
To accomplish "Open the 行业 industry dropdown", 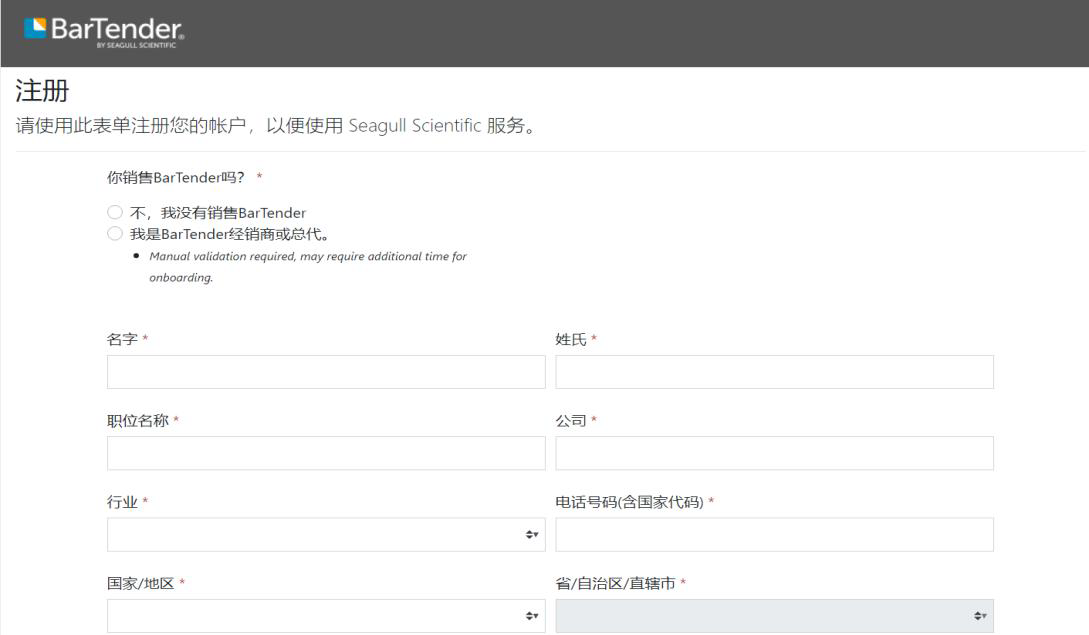I will (x=326, y=534).
